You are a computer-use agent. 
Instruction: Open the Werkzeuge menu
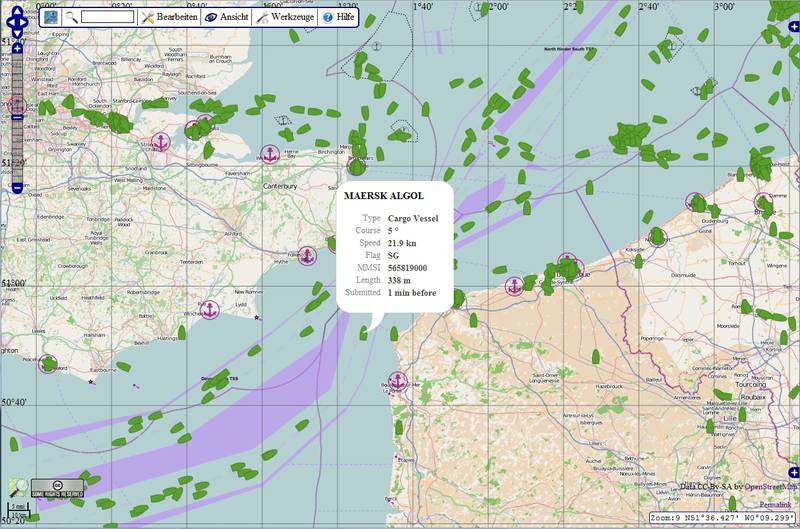(285, 17)
